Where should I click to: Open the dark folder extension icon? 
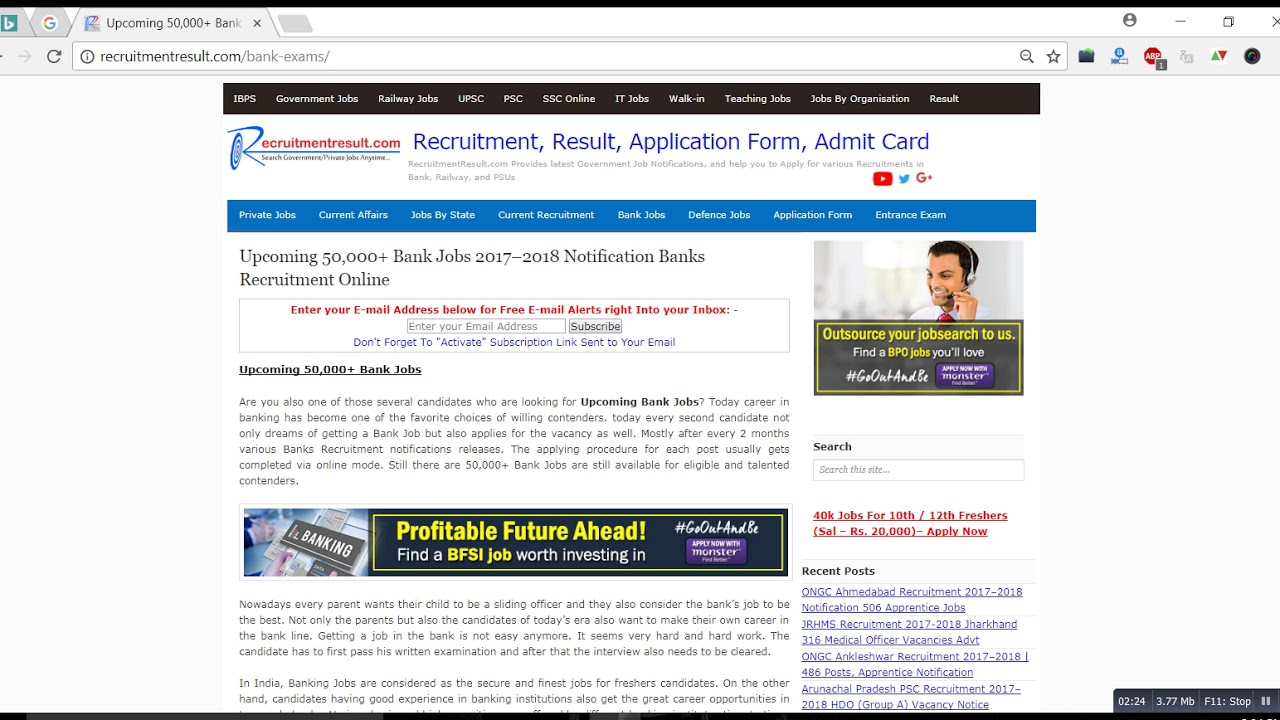click(x=1086, y=56)
